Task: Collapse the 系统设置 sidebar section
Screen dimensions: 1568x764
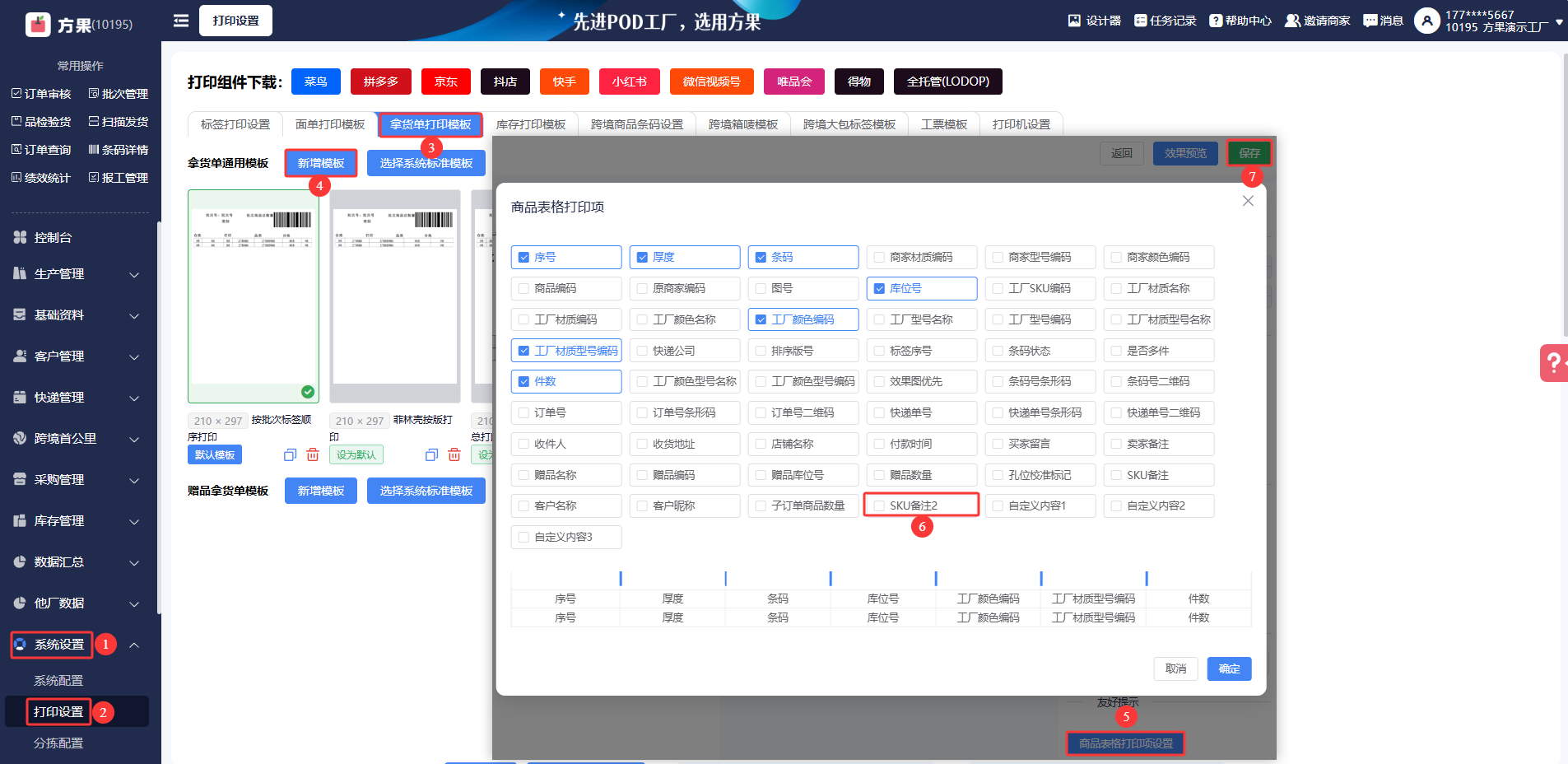Action: pos(133,645)
